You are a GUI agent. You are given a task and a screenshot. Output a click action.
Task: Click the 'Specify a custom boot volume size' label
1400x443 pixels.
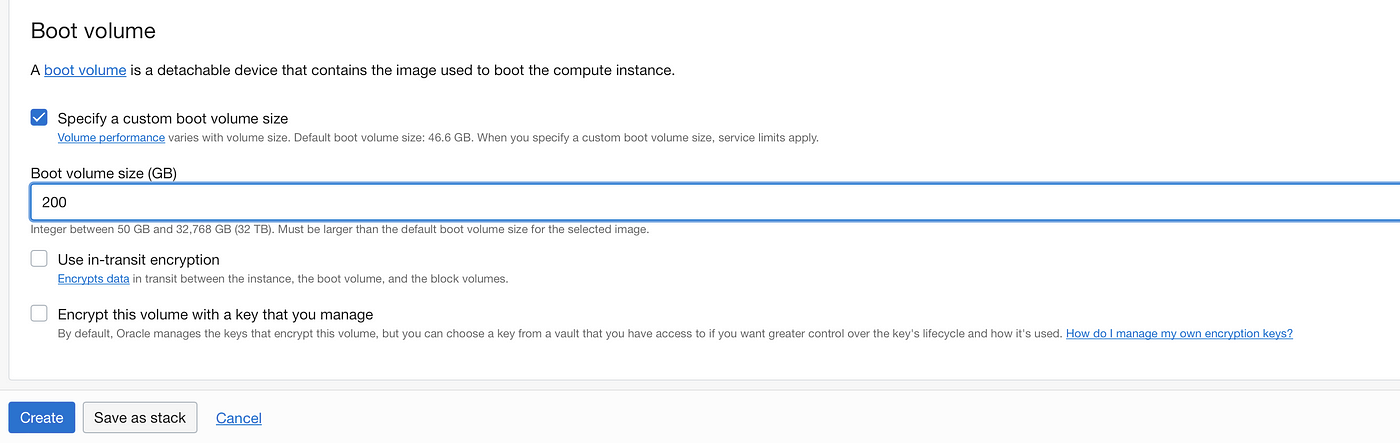(x=173, y=118)
